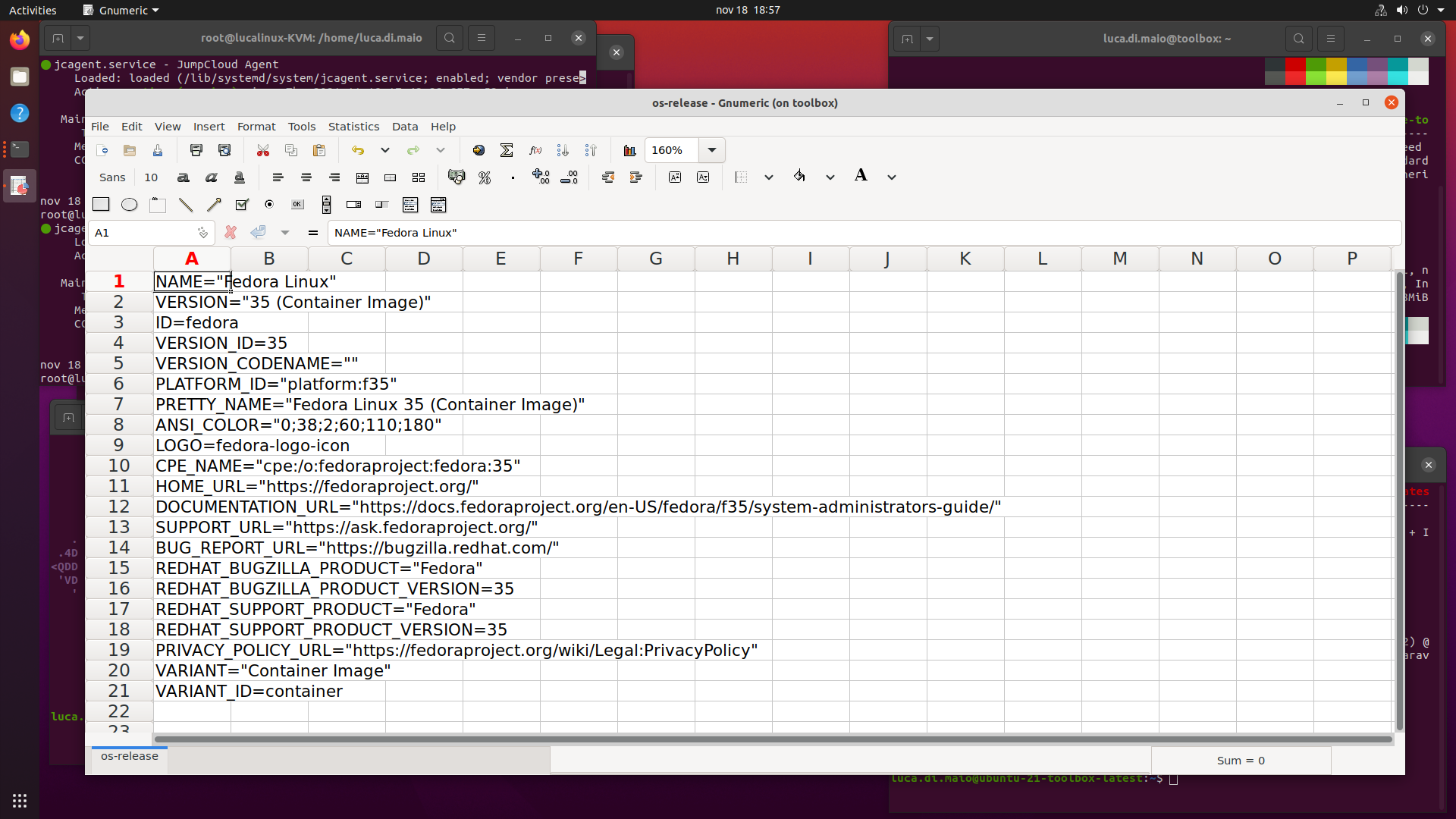The width and height of the screenshot is (1456, 819).
Task: Insert a chart
Action: [x=629, y=150]
